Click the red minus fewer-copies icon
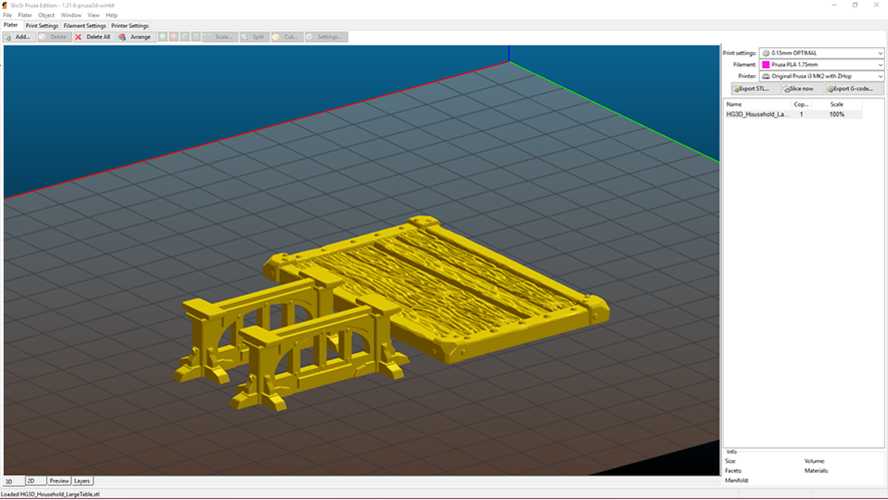Screen dimensions: 888x500 [174, 37]
